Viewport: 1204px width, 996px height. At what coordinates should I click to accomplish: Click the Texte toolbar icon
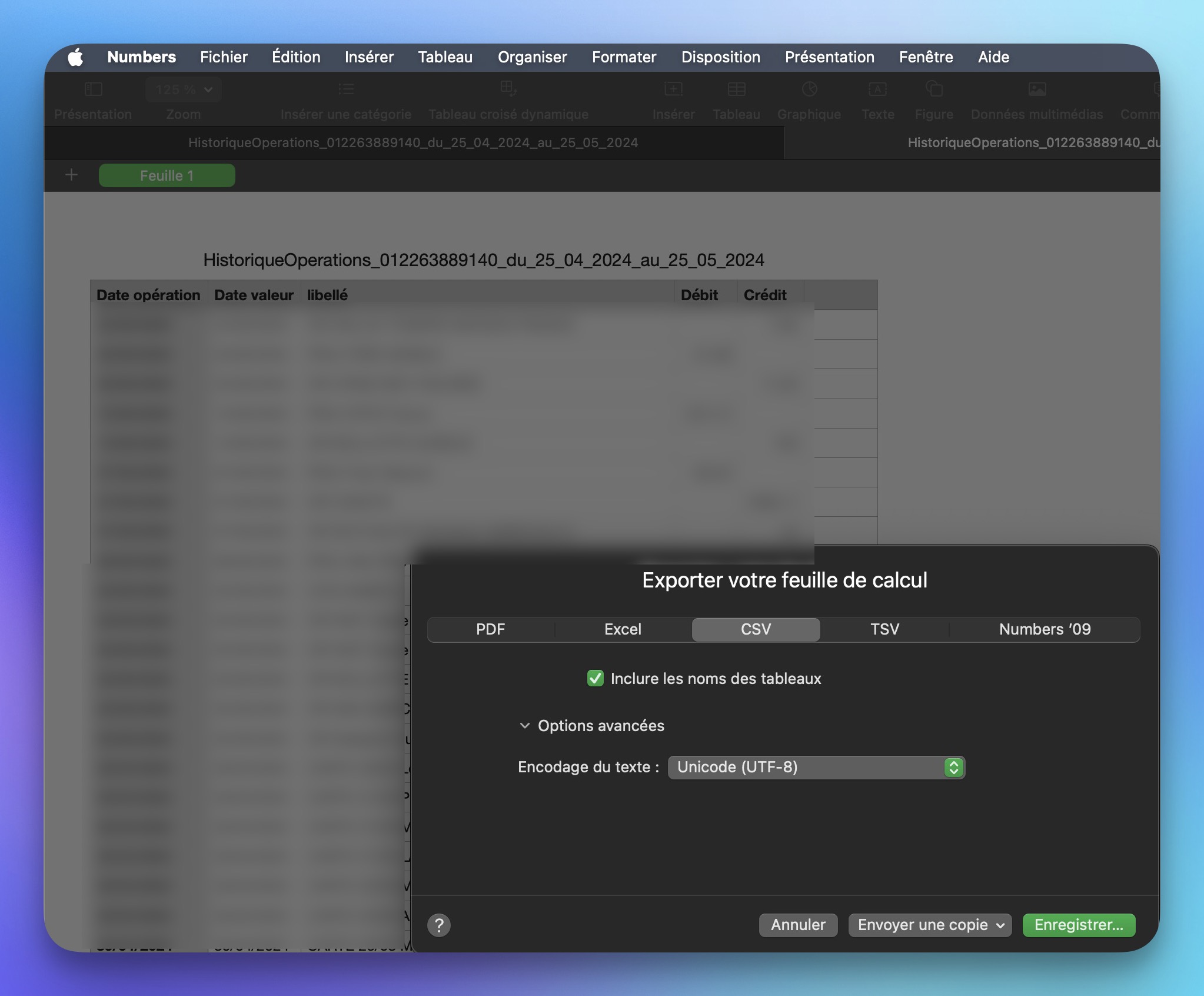877,89
